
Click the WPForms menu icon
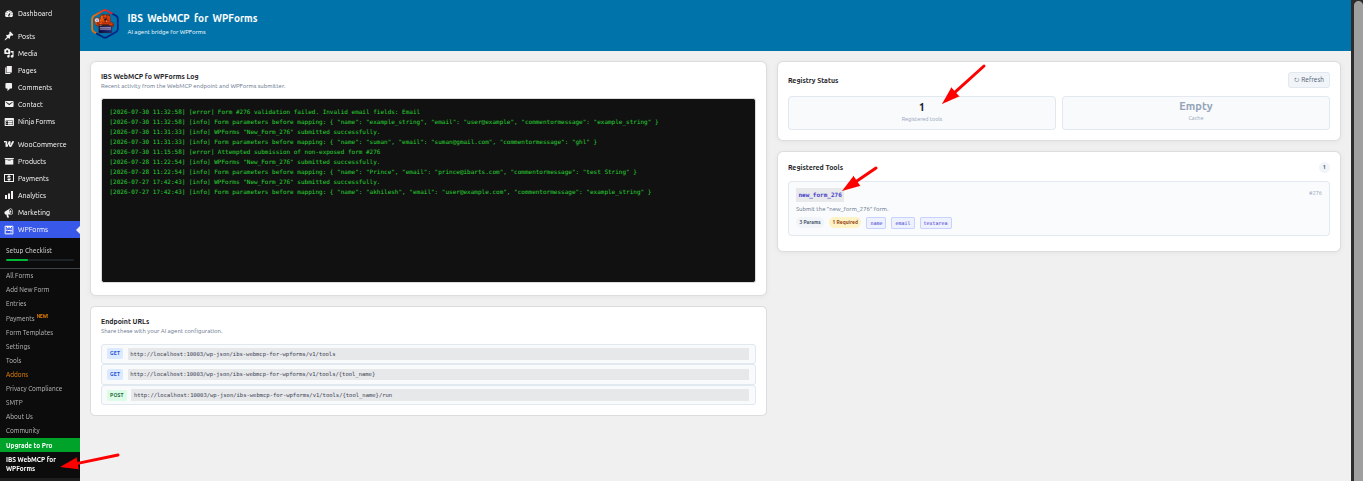pos(9,229)
